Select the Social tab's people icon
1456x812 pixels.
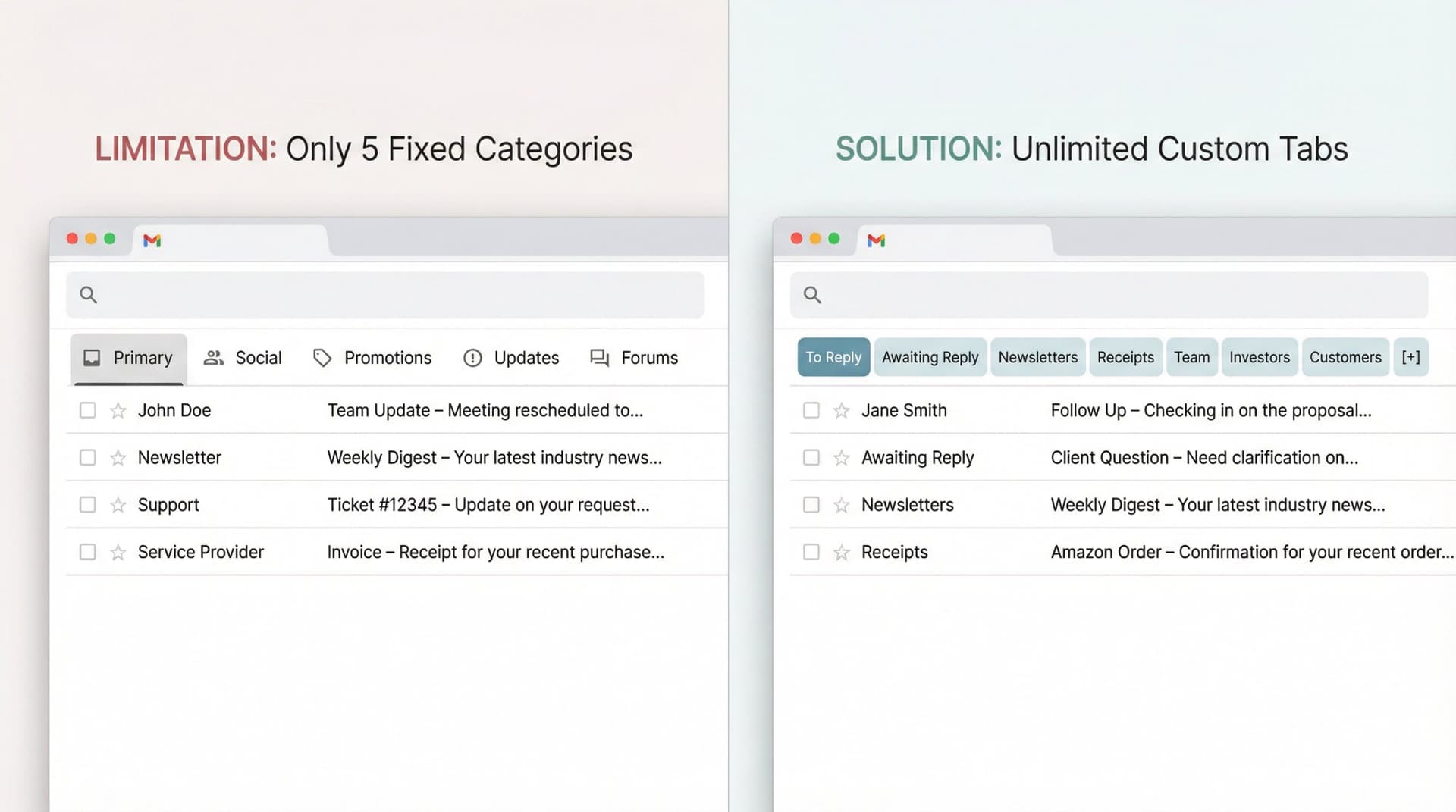point(213,357)
